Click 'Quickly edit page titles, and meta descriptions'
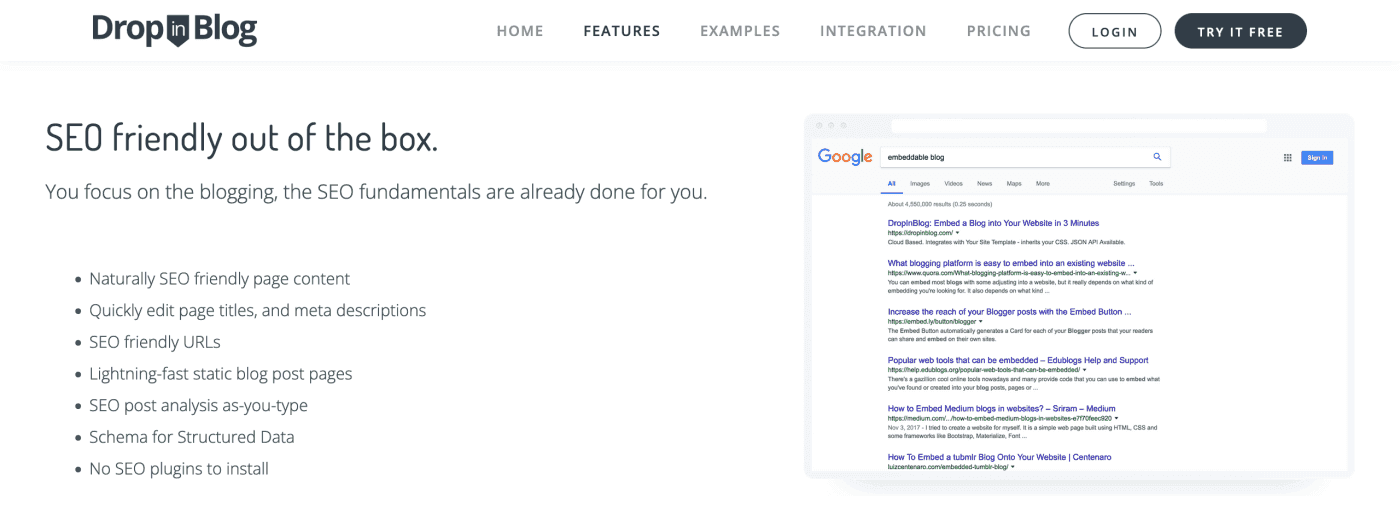The width and height of the screenshot is (1400, 522). (x=258, y=311)
